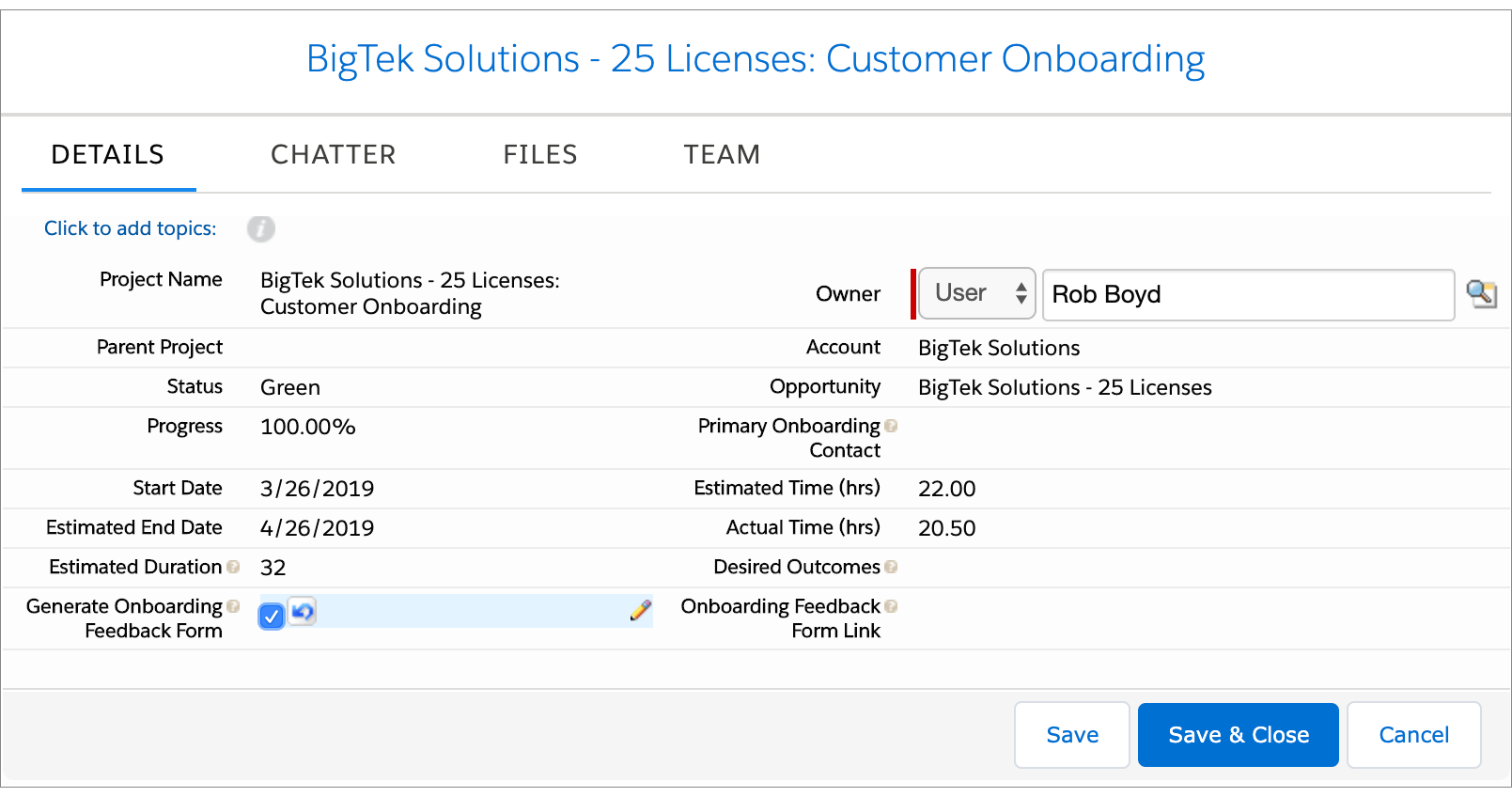Open the Owner lookup magnifier icon
The image size is (1512, 797).
click(x=1481, y=294)
